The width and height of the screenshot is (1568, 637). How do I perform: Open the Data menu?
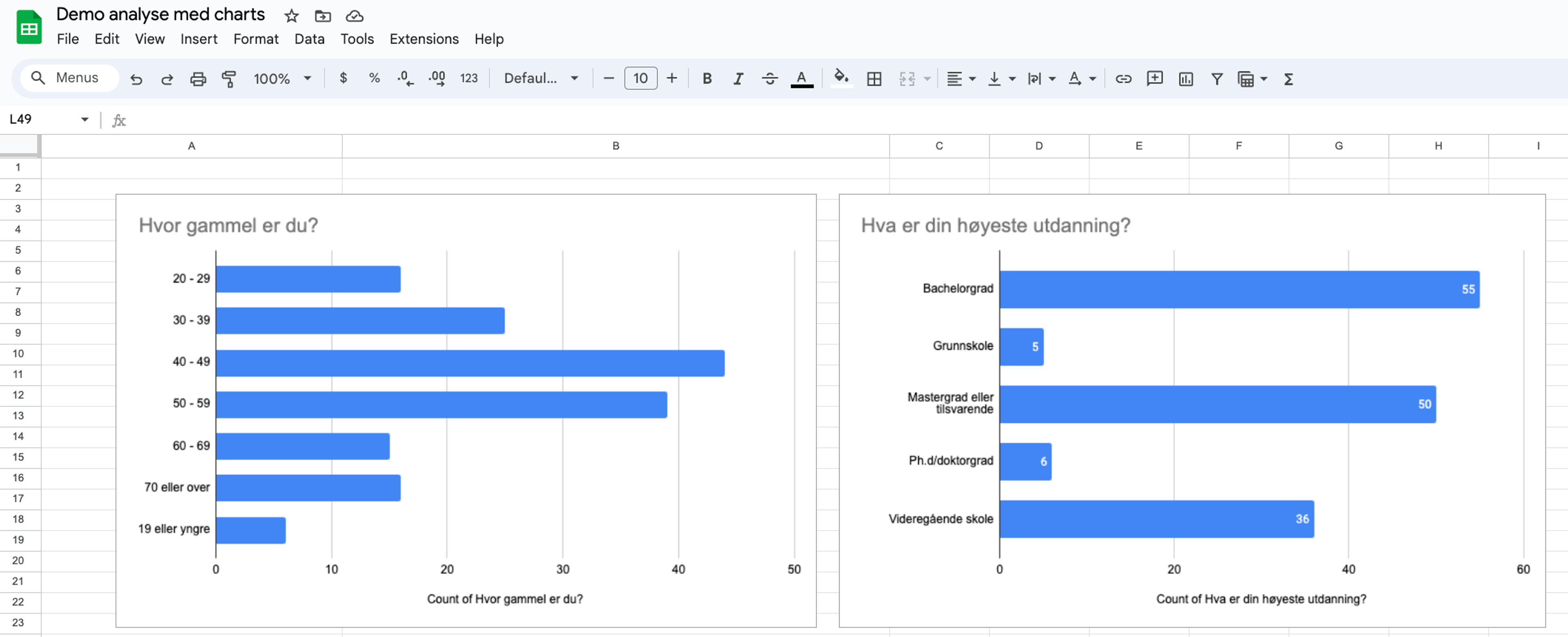pyautogui.click(x=309, y=39)
